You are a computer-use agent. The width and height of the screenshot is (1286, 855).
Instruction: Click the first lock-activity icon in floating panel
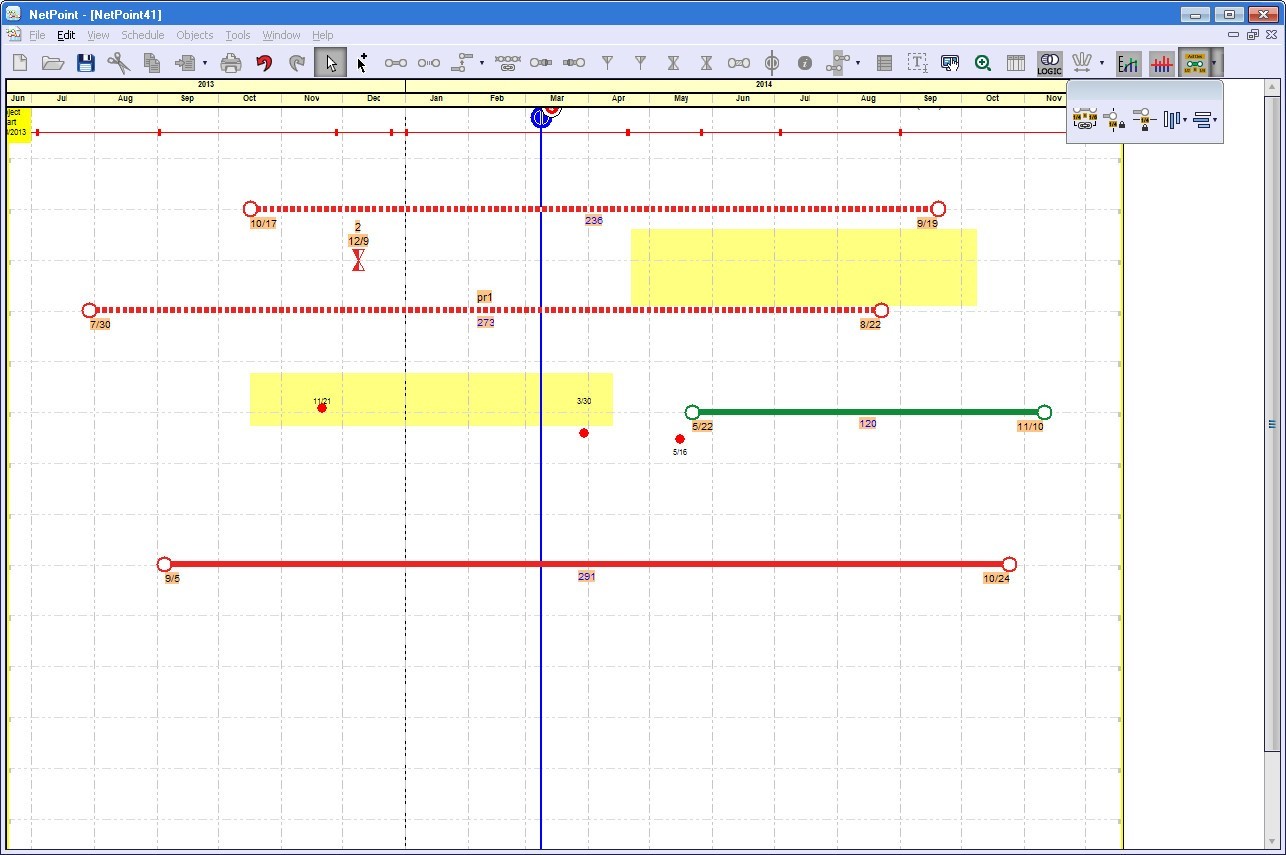[1115, 120]
